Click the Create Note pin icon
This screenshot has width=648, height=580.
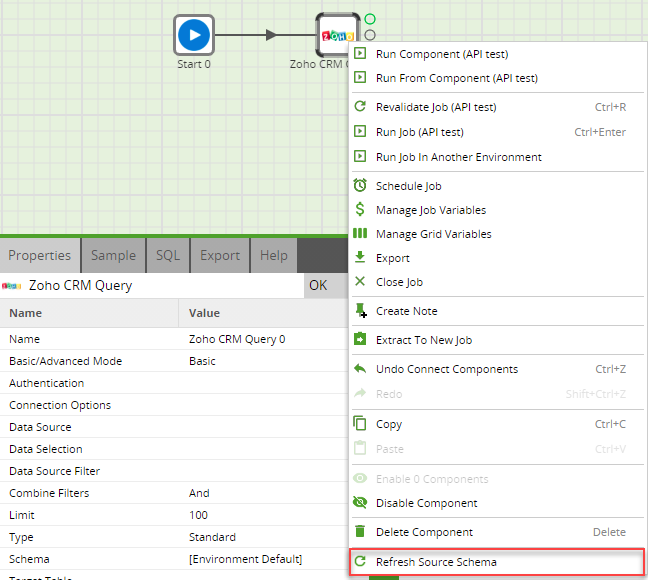(x=360, y=310)
